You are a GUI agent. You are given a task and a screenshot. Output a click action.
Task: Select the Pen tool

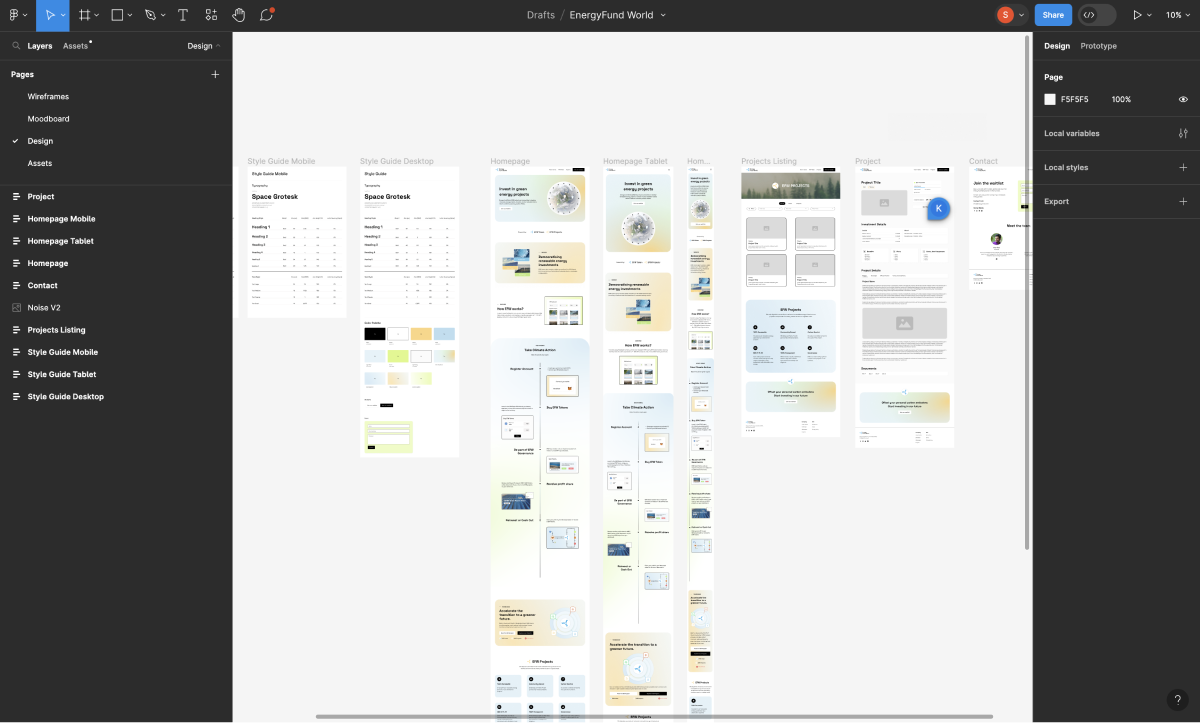point(150,15)
